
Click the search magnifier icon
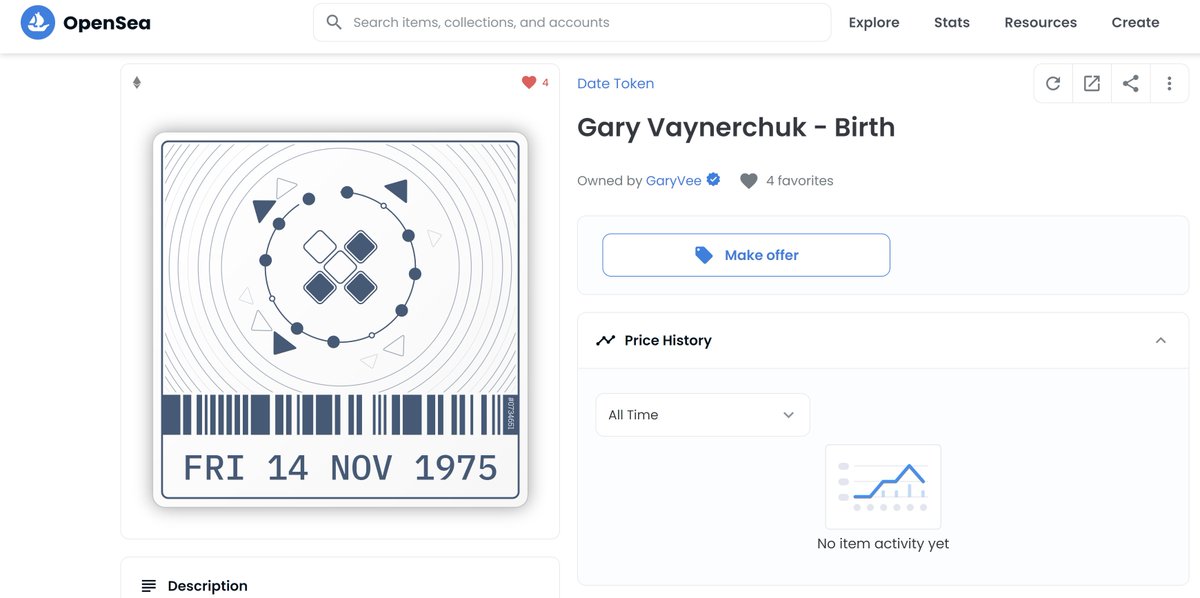pos(334,22)
